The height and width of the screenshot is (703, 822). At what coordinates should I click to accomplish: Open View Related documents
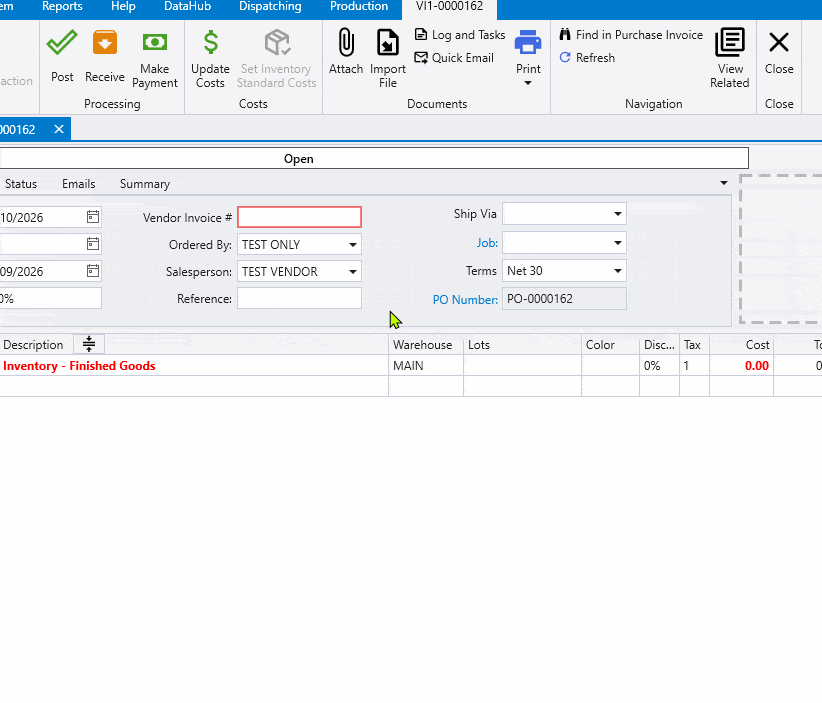click(x=730, y=59)
